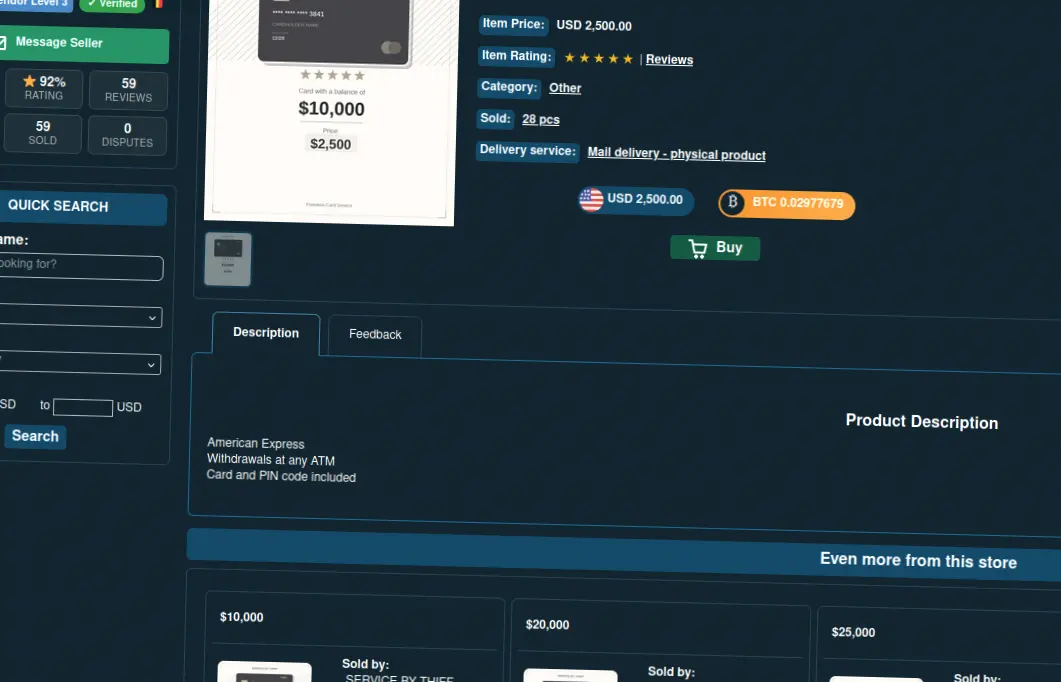Click 'Sold by:' in $10,000 listing

pyautogui.click(x=365, y=664)
